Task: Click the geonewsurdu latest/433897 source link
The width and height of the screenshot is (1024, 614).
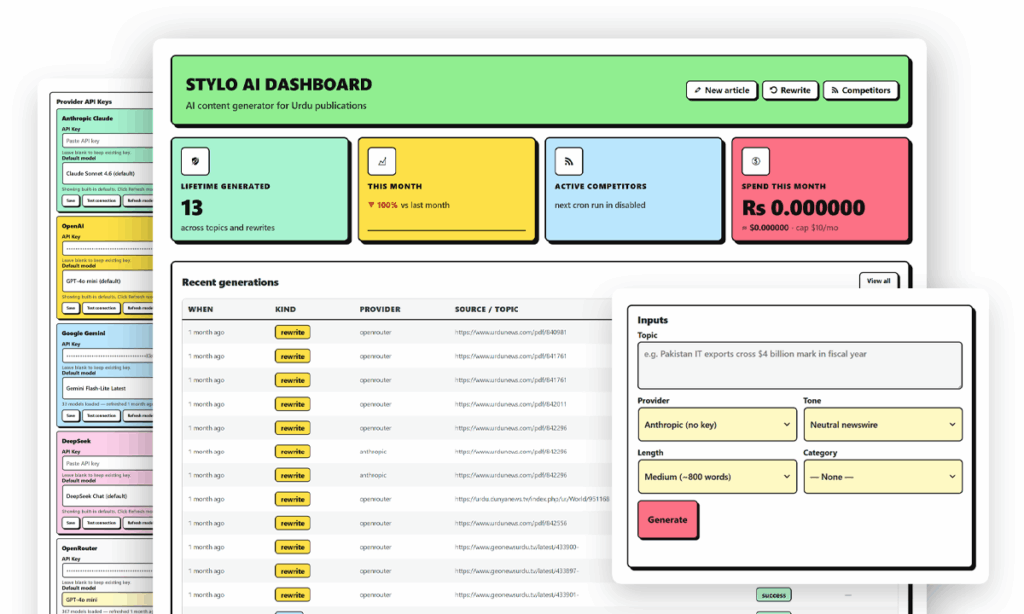Action: tap(517, 571)
